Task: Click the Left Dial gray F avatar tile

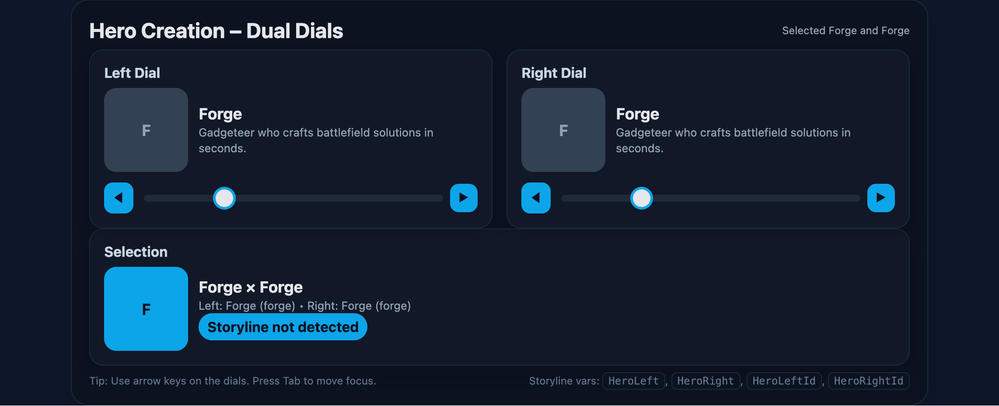Action: [146, 130]
